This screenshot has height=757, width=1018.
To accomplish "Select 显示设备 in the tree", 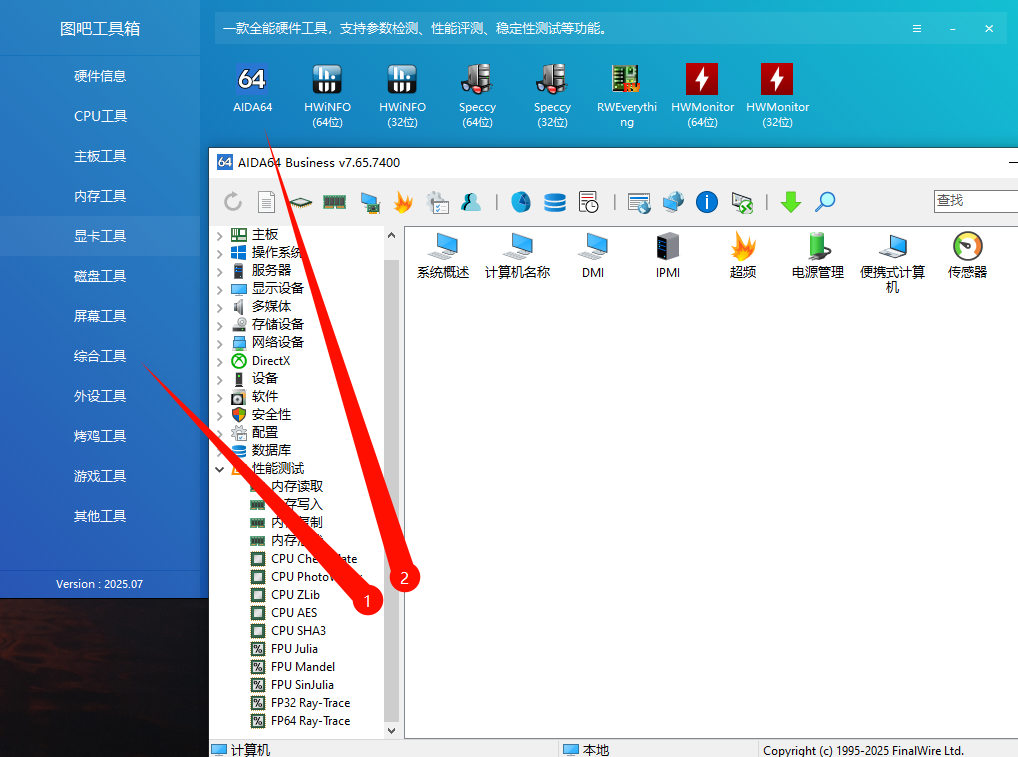I will [277, 288].
